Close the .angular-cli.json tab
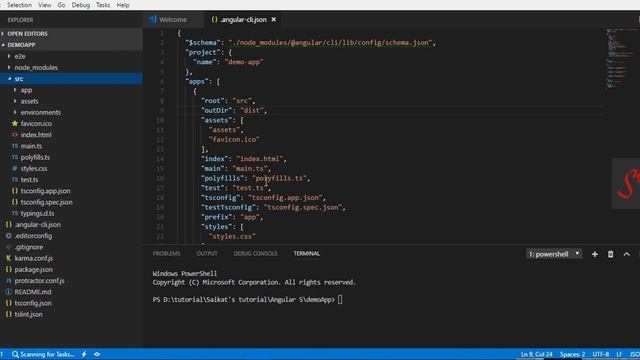This screenshot has height=360, width=640. 273,20
